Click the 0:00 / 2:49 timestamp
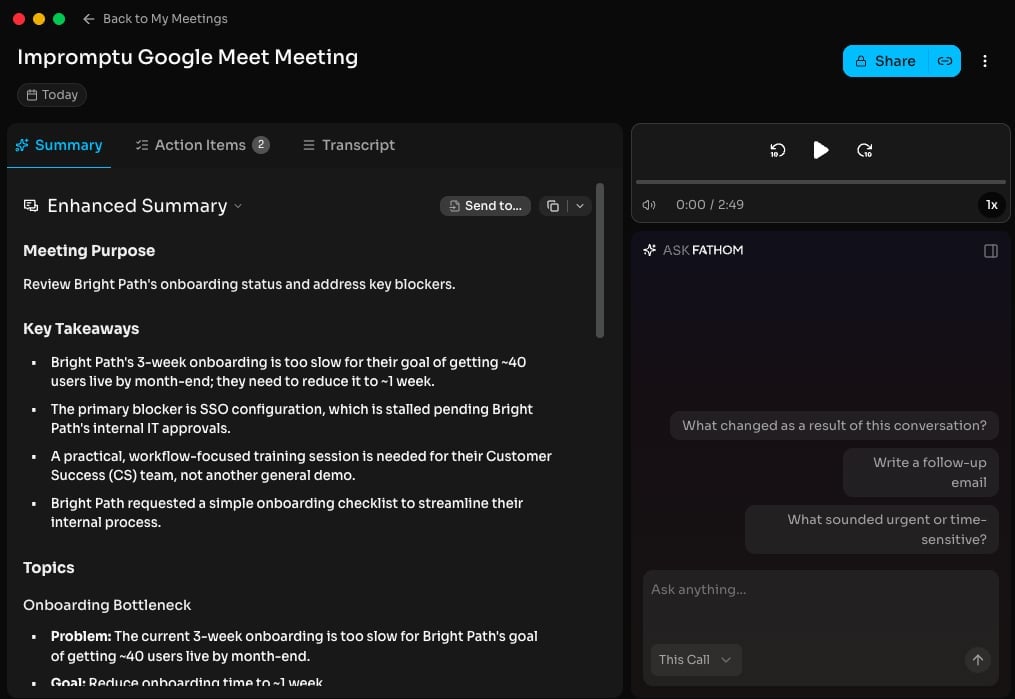Screen dimensions: 1015x699 coord(709,205)
